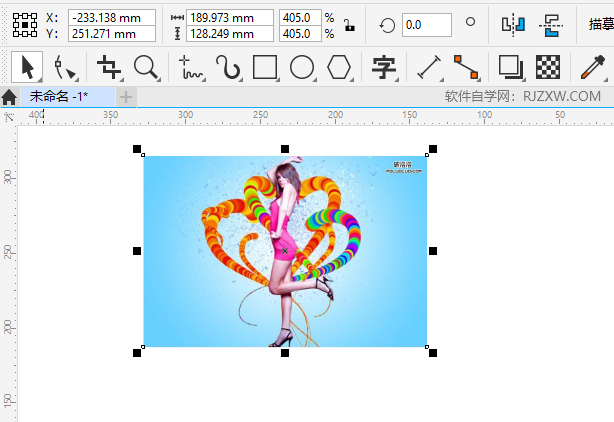Screen dimensions: 614x422
Task: Switch to the 未命名 -1 document tab
Action: [59, 96]
